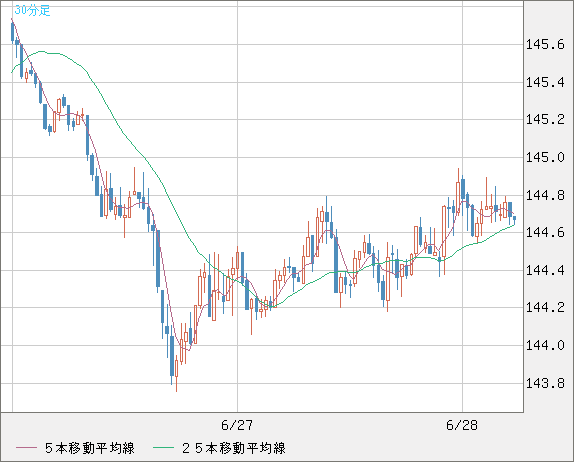Select the 144.4 price axis label
The image size is (574, 462).
(x=545, y=271)
